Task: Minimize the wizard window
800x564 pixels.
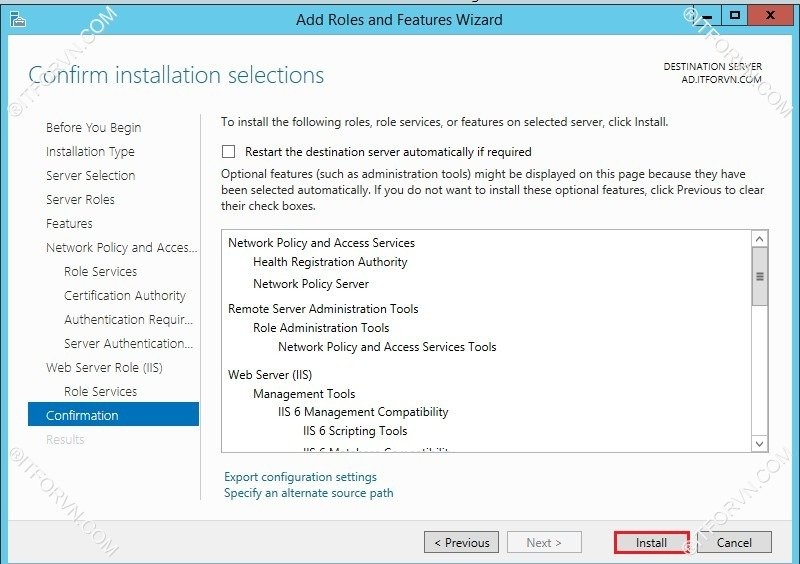Action: click(706, 15)
